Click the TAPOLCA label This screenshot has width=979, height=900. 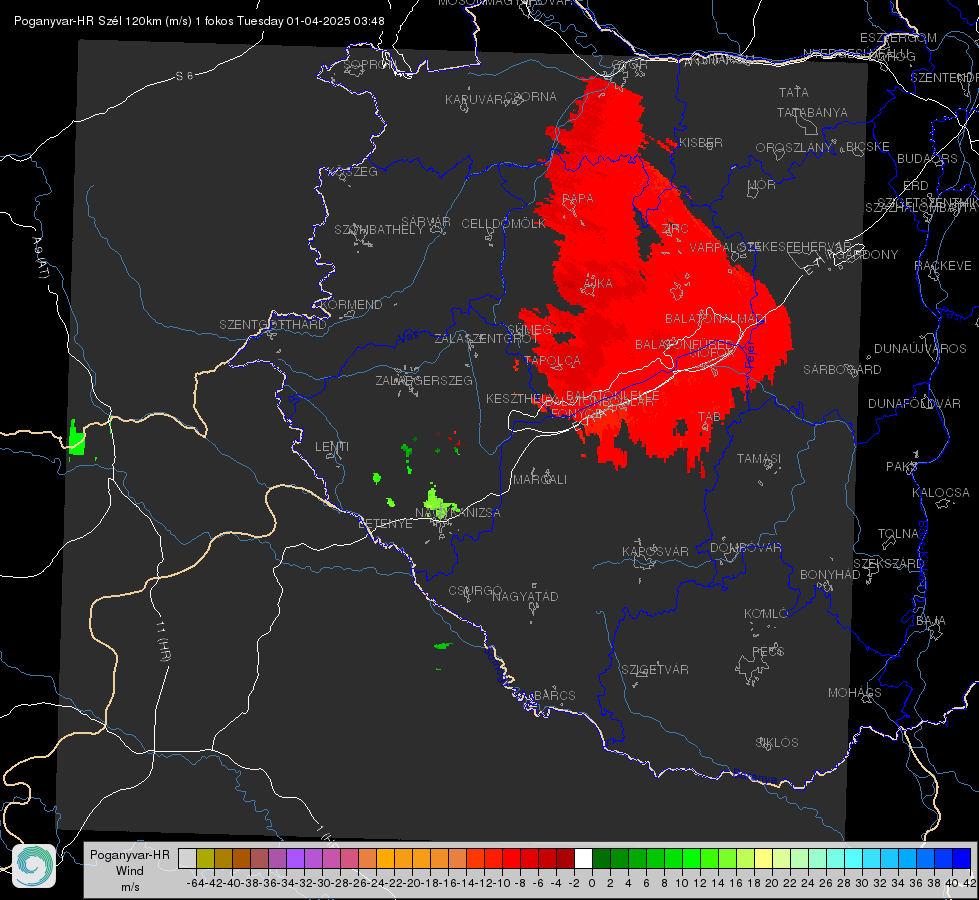coord(553,360)
